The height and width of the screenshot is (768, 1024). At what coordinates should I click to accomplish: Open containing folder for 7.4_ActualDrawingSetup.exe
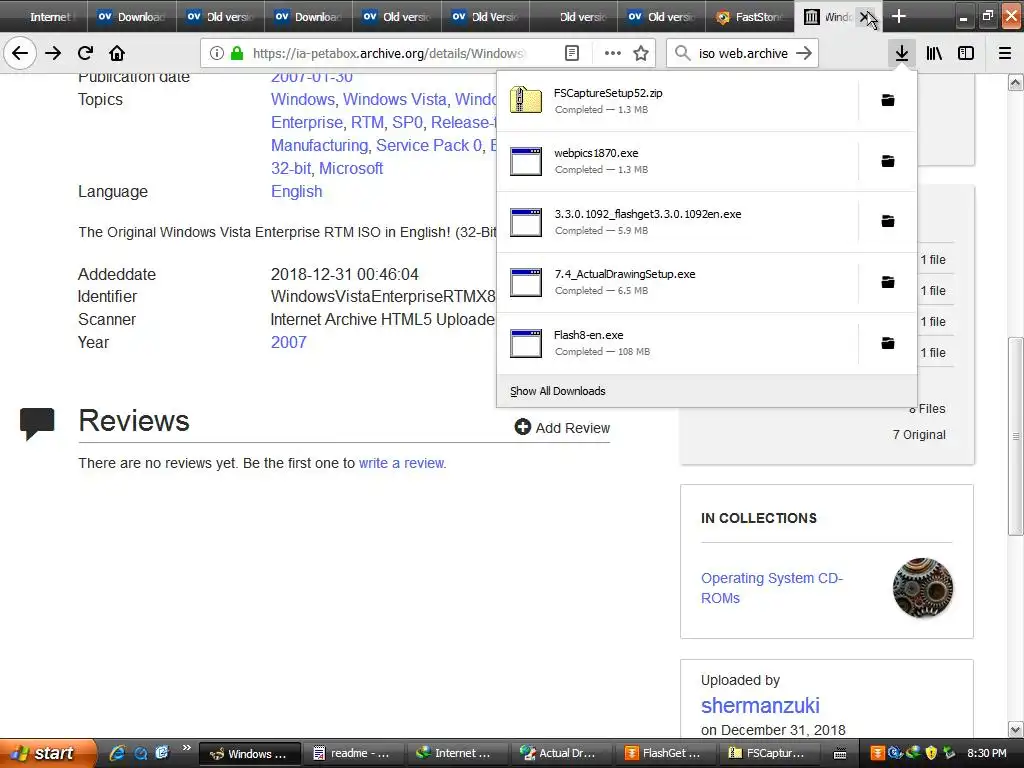(888, 282)
